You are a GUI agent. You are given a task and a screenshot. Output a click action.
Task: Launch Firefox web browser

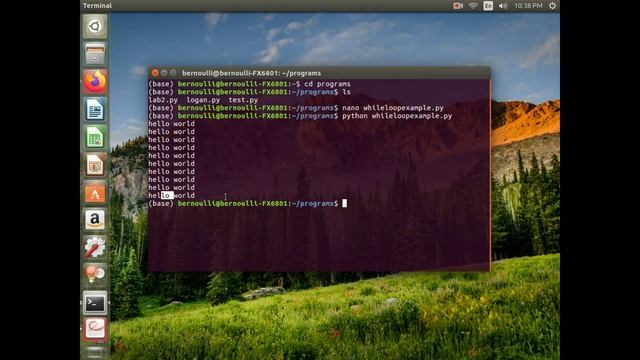click(x=95, y=81)
